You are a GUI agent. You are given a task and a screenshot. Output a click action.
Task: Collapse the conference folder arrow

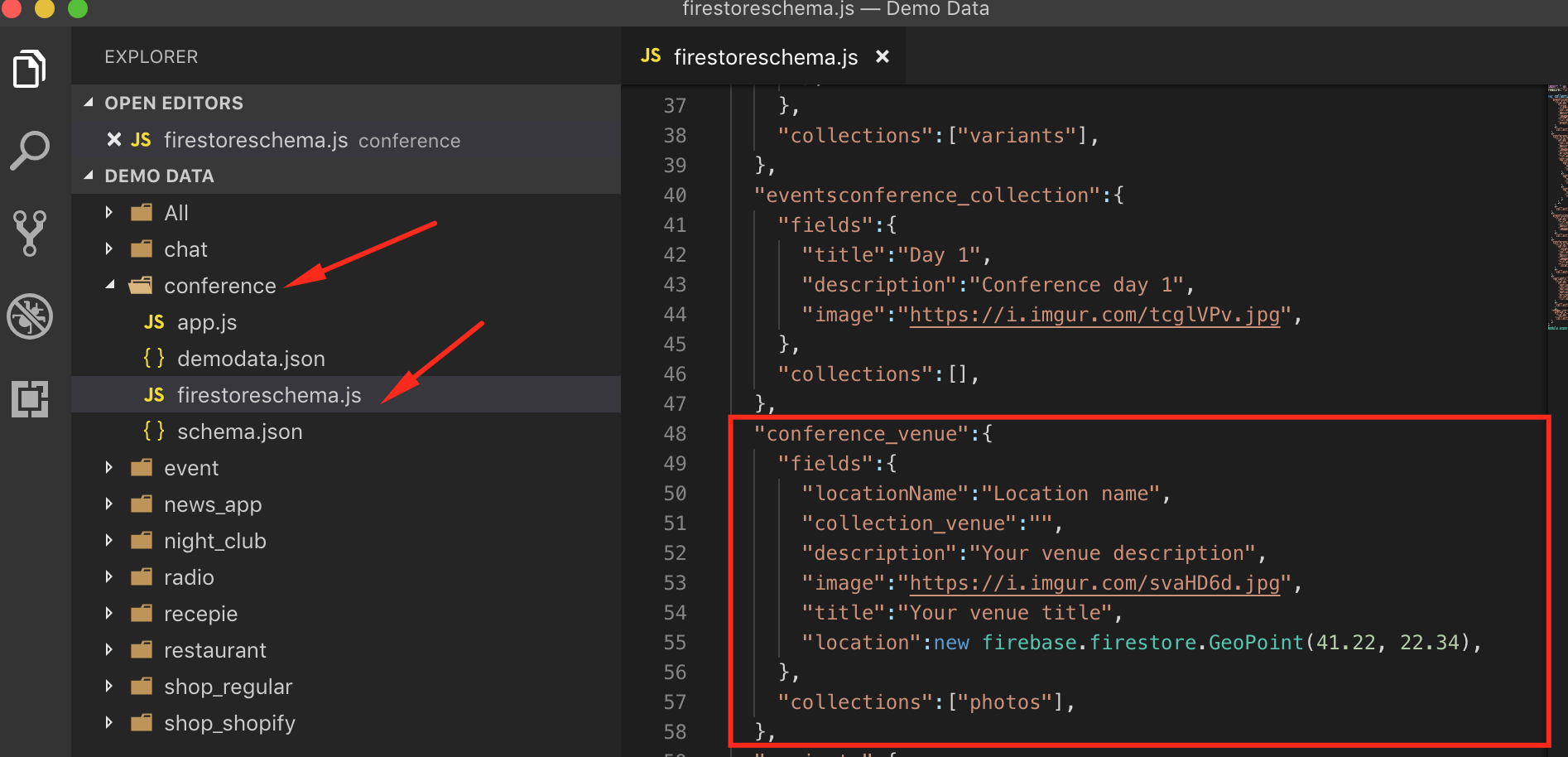click(109, 285)
